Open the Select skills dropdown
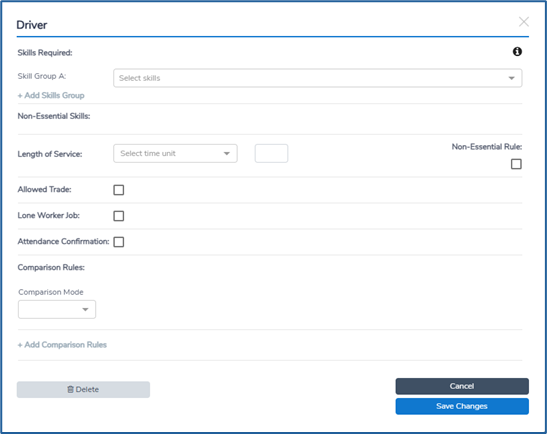This screenshot has width=547, height=434. tap(317, 78)
